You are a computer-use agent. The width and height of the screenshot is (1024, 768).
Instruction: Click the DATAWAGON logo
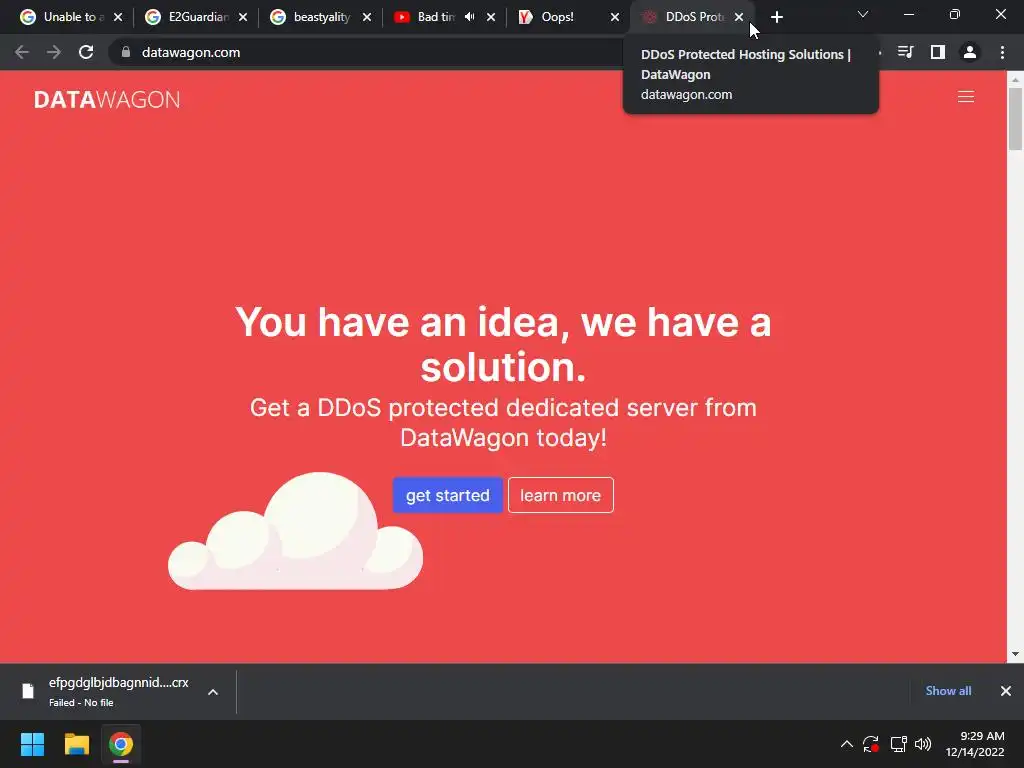pyautogui.click(x=107, y=99)
